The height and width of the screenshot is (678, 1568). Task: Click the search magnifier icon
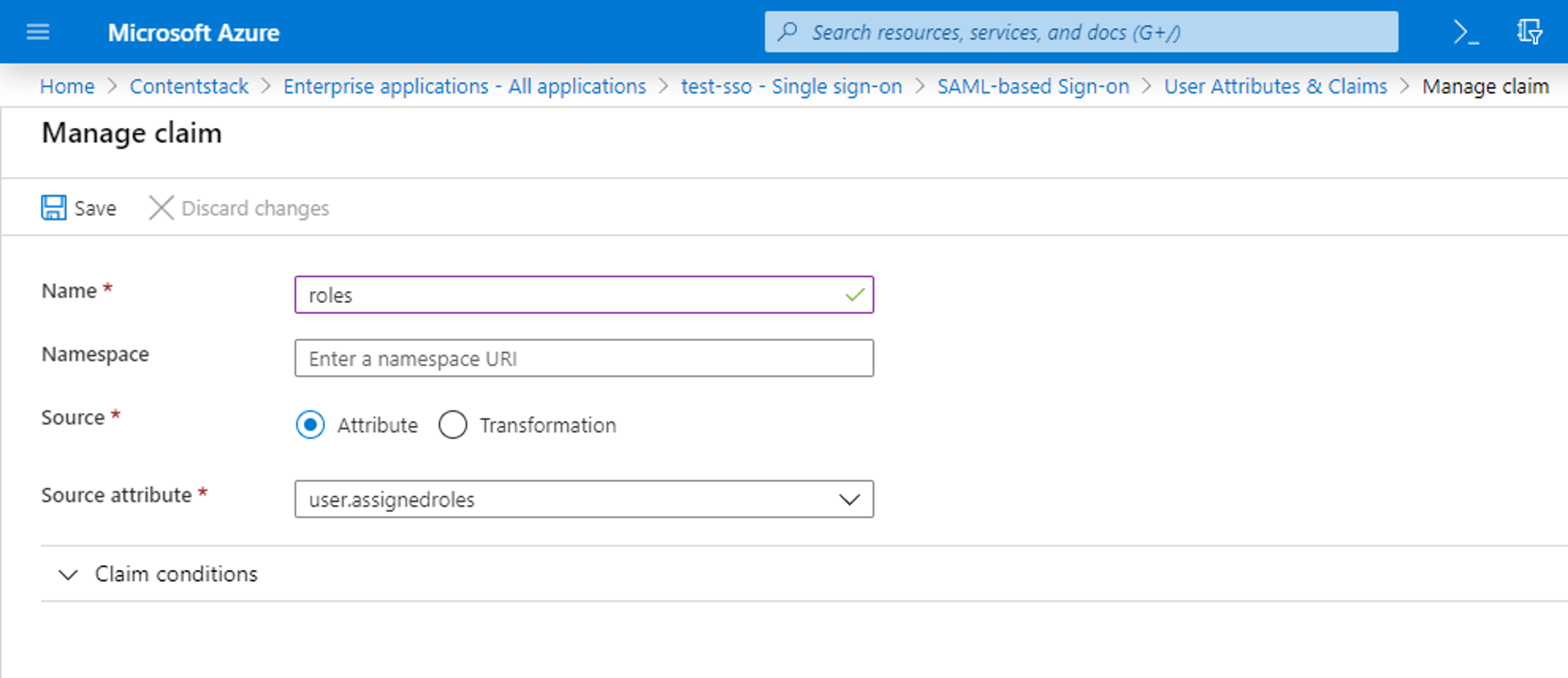(788, 31)
